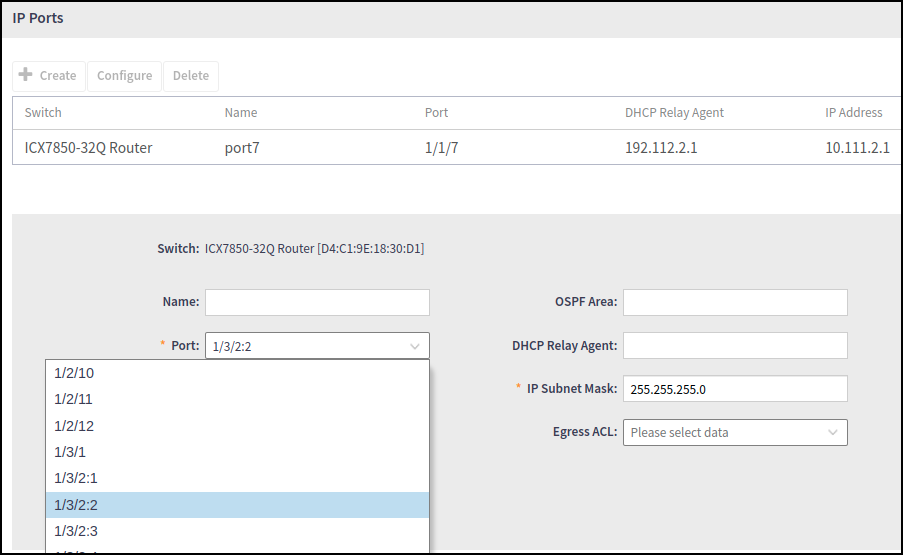Focus the OSPF Area input field

735,302
